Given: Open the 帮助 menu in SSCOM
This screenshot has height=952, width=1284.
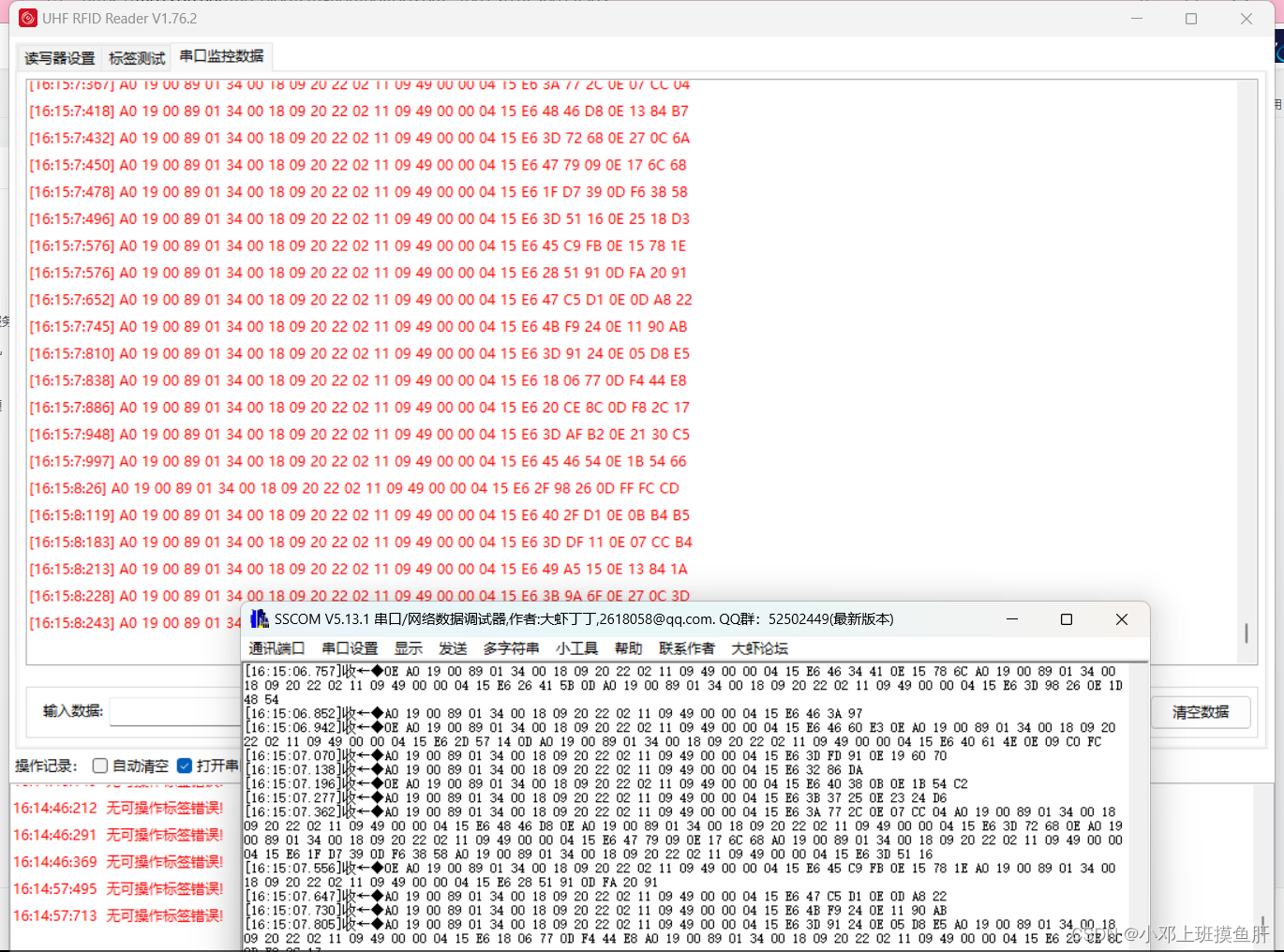Looking at the screenshot, I should coord(628,648).
